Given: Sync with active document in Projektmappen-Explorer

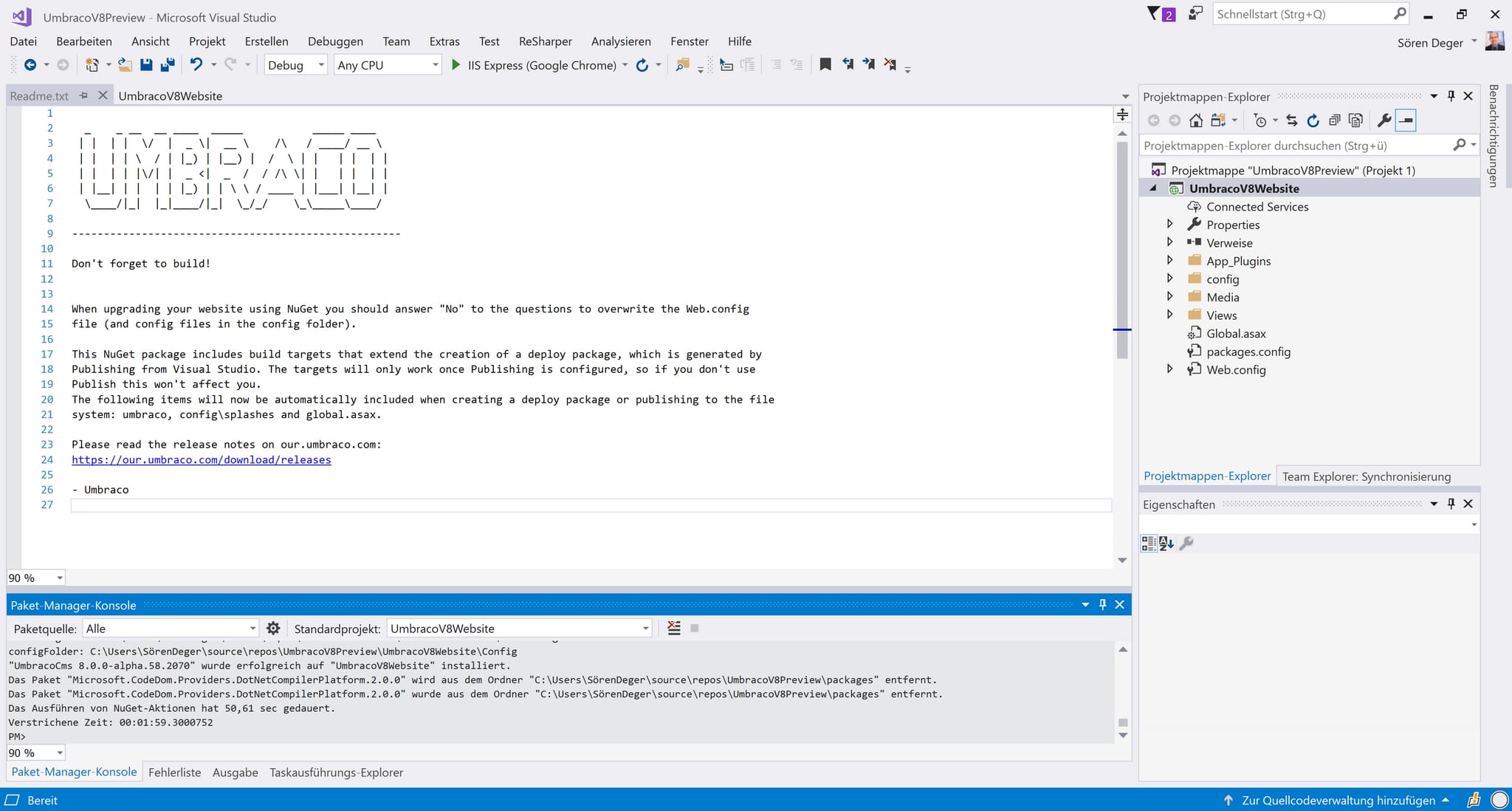Looking at the screenshot, I should (1291, 120).
